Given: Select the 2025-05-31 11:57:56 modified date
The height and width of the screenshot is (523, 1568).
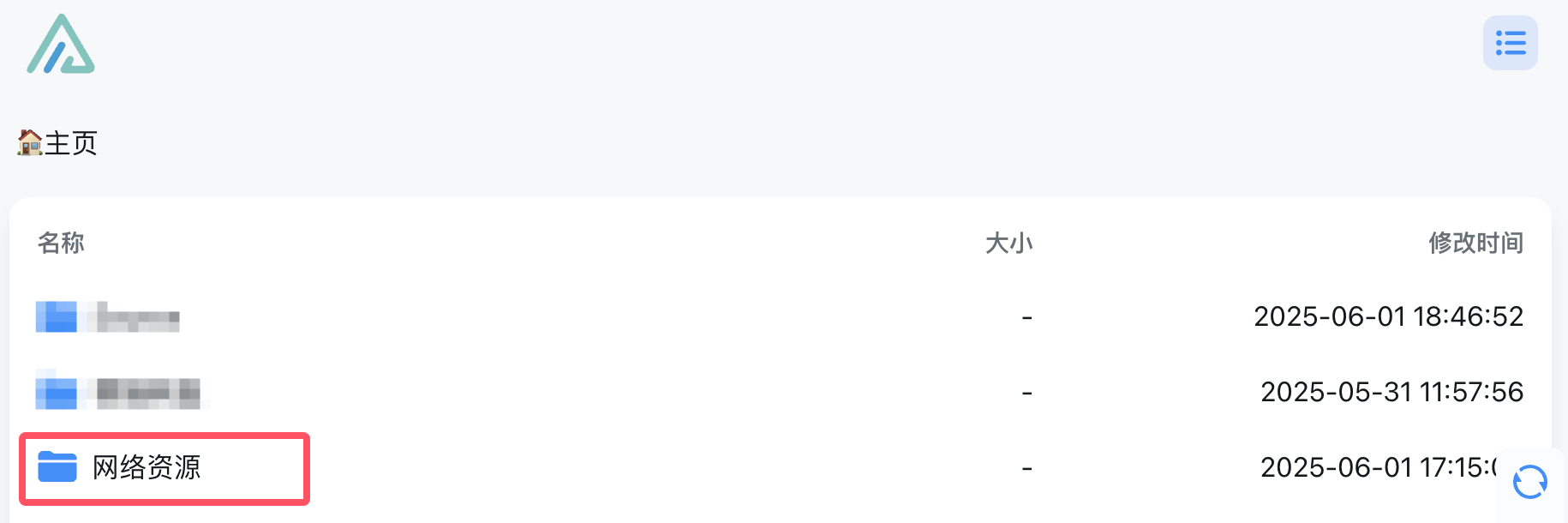Looking at the screenshot, I should pos(1391,392).
